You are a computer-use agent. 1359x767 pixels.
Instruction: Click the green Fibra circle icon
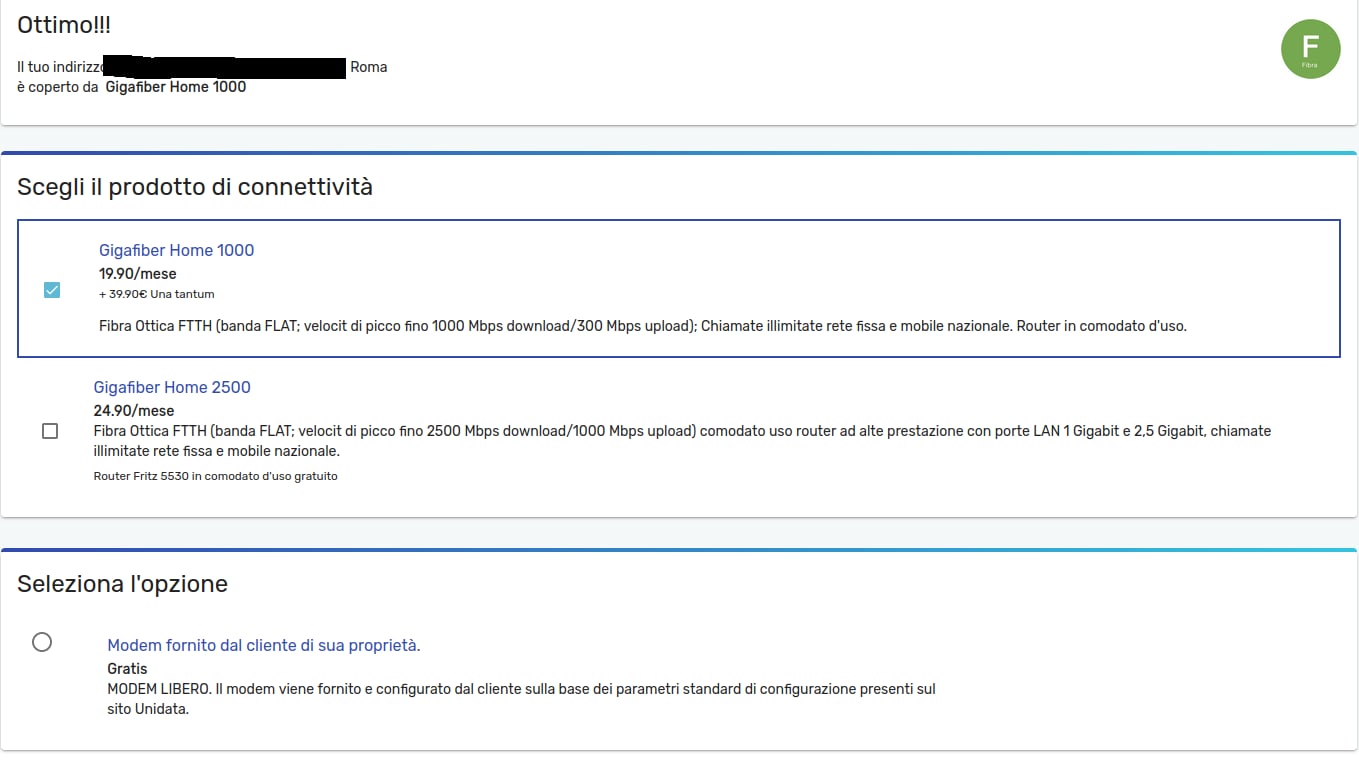(x=1310, y=49)
